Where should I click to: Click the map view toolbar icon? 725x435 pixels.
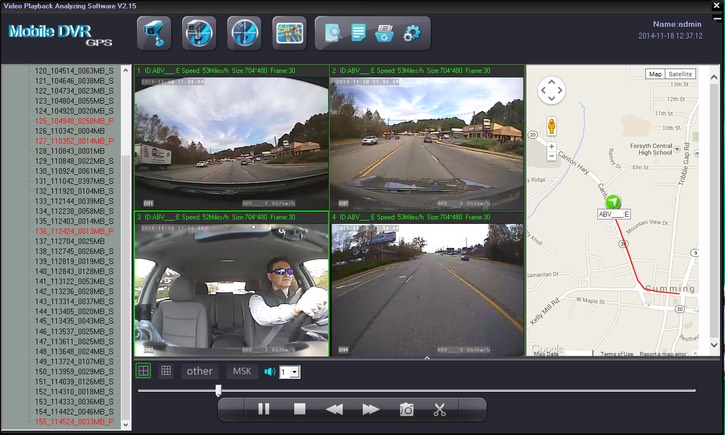[x=290, y=33]
